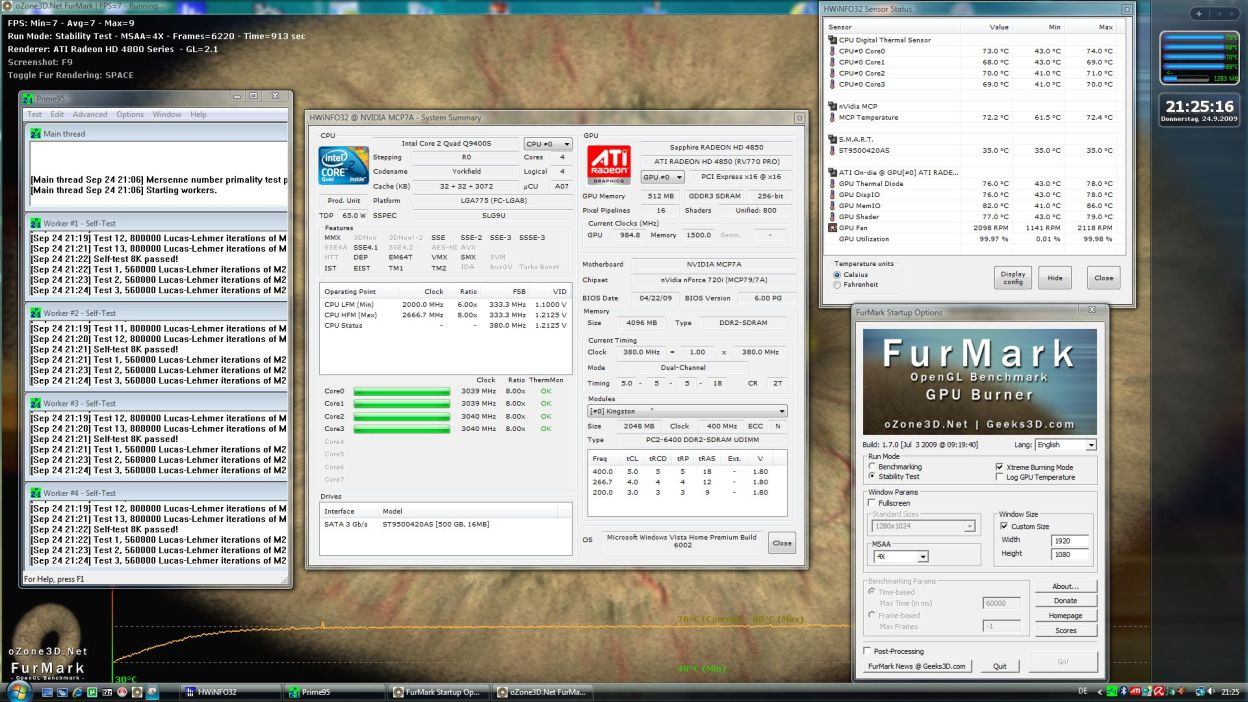Switch to Prime95 taskbar button

tap(334, 692)
